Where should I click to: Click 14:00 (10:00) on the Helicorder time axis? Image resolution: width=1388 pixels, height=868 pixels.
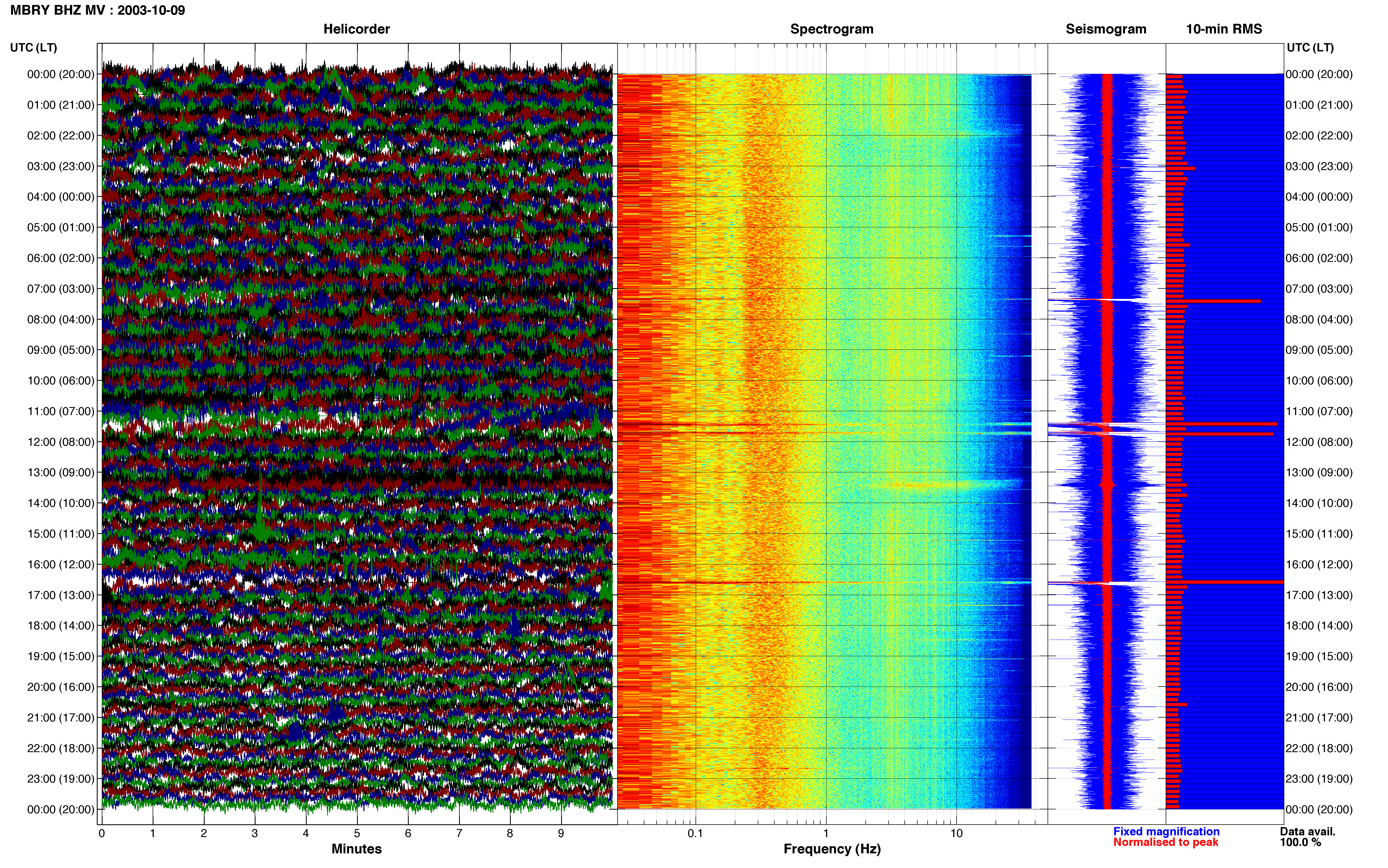pyautogui.click(x=61, y=504)
